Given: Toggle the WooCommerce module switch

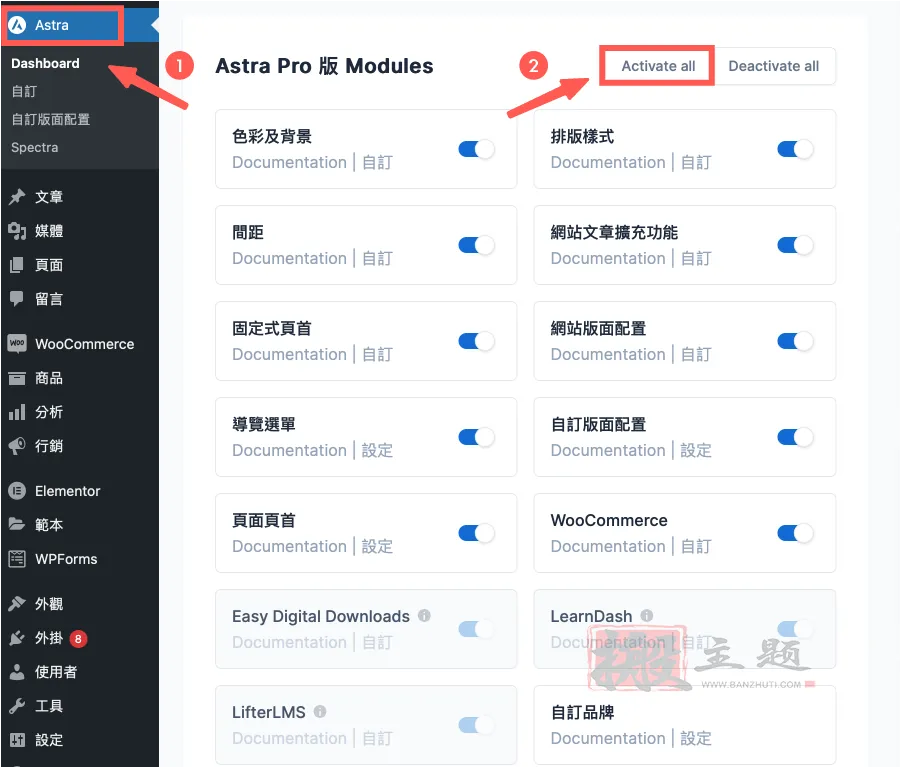Looking at the screenshot, I should [795, 533].
